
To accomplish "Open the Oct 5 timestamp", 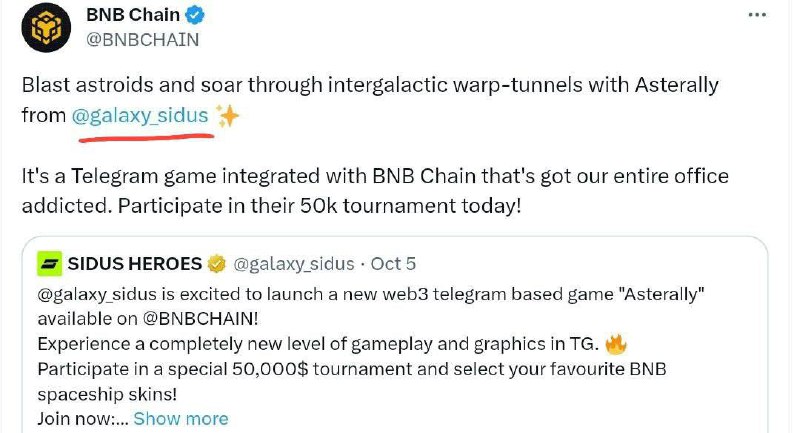I will 393,264.
